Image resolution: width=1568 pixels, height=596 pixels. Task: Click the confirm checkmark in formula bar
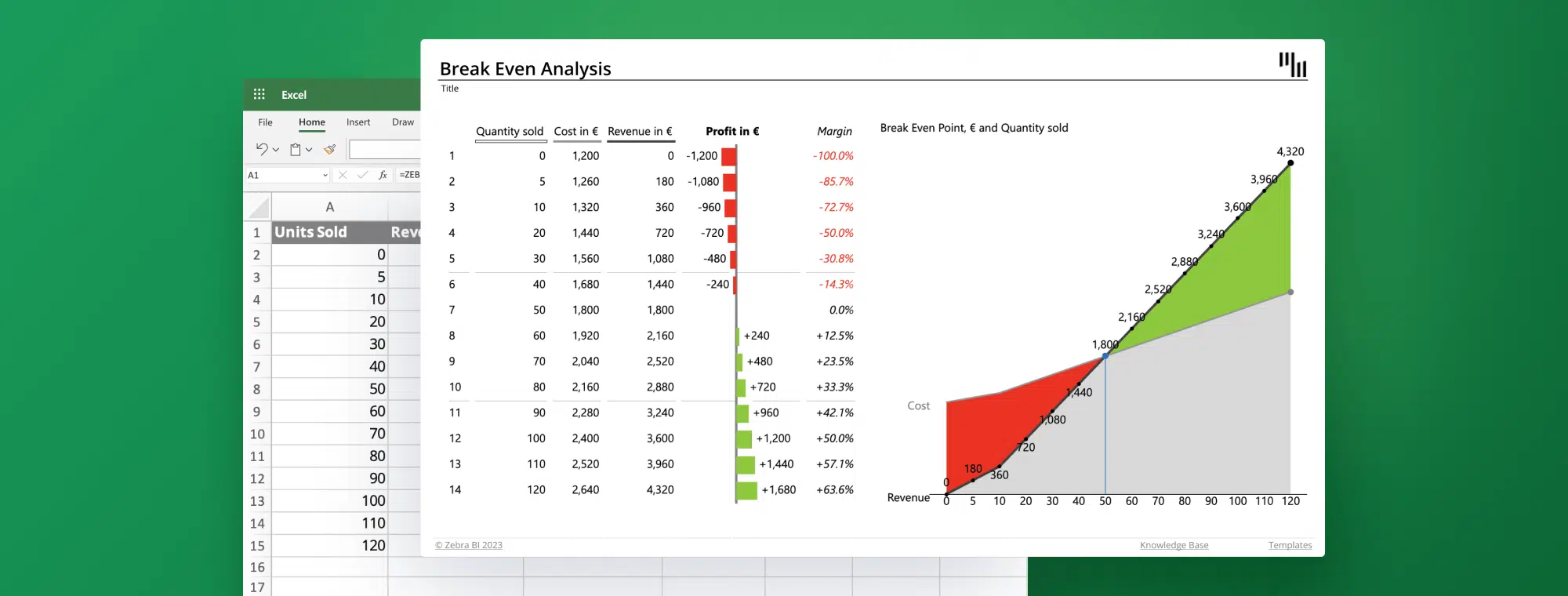click(362, 175)
